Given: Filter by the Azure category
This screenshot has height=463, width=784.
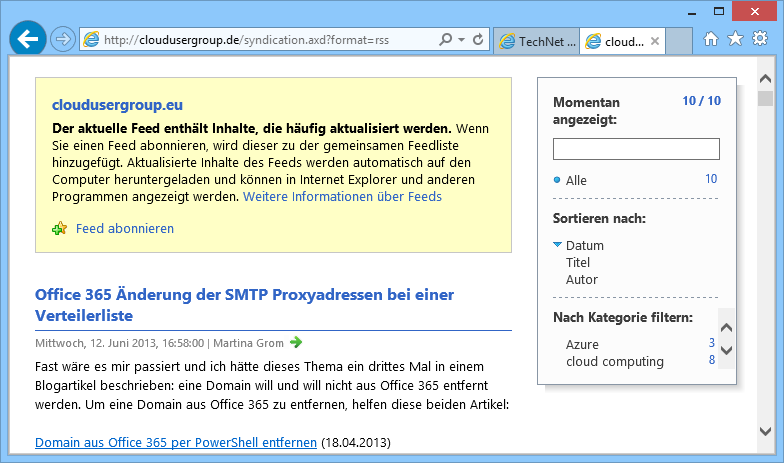Looking at the screenshot, I should [582, 344].
